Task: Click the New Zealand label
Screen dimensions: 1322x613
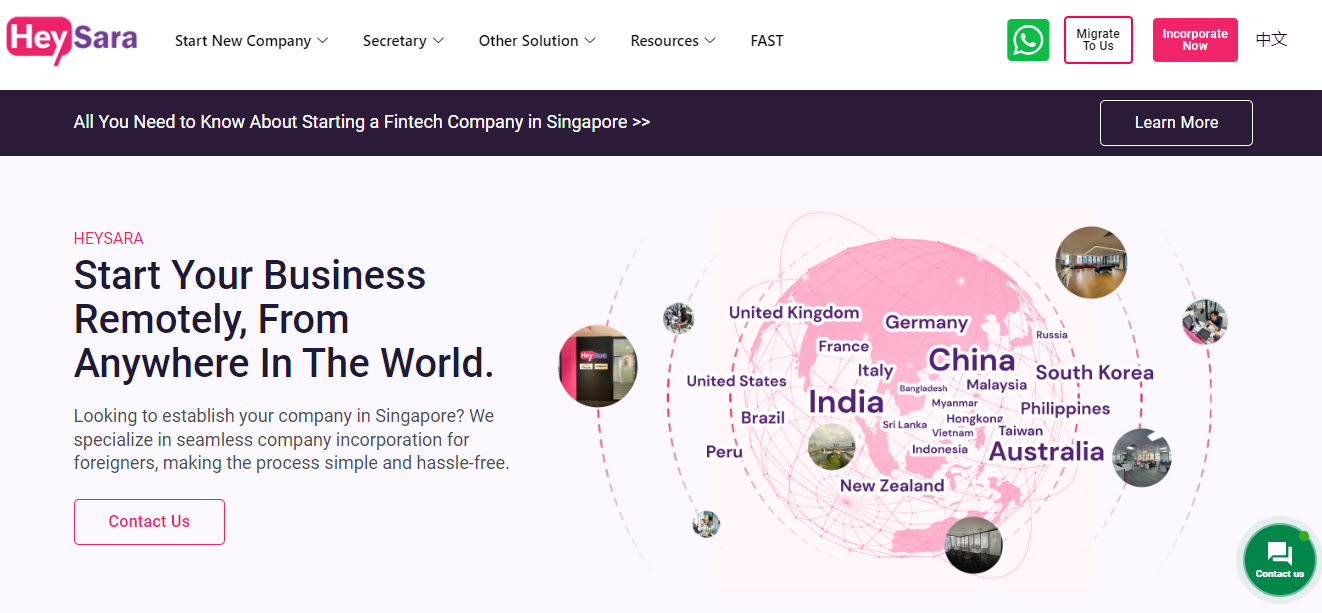Action: click(892, 486)
